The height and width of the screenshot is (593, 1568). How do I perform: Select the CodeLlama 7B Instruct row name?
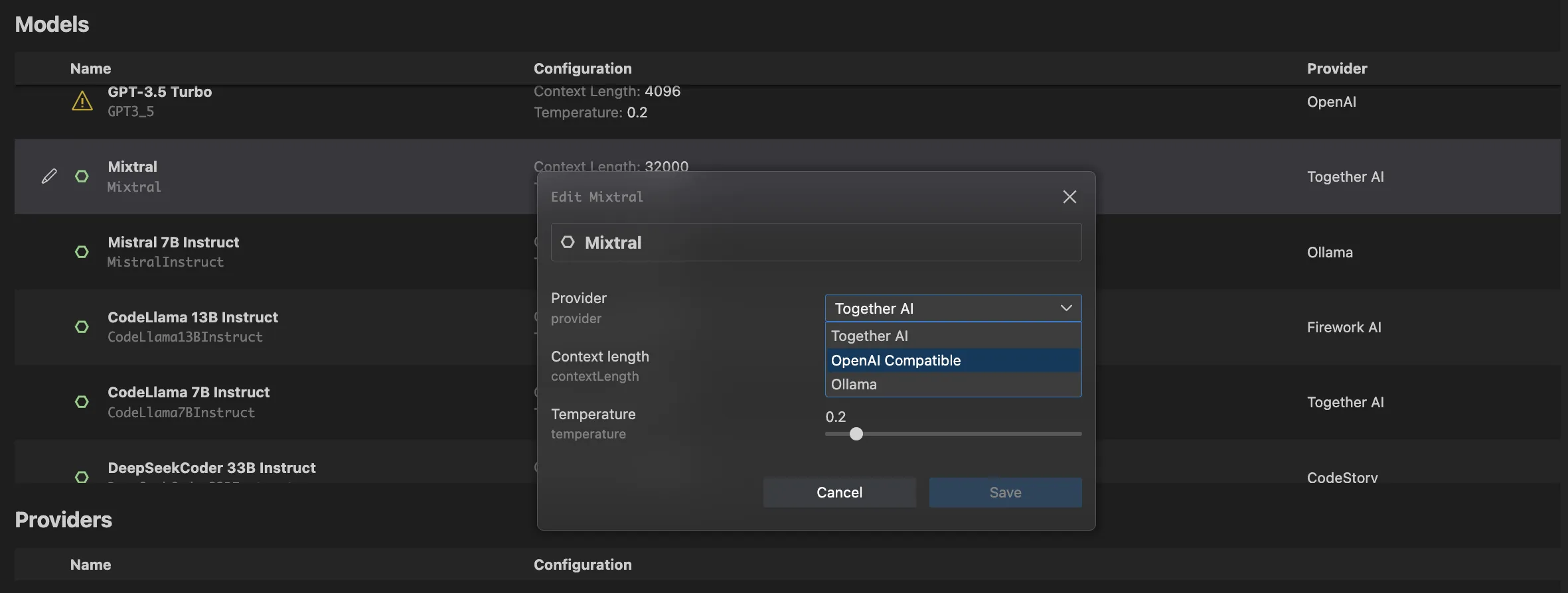(189, 392)
